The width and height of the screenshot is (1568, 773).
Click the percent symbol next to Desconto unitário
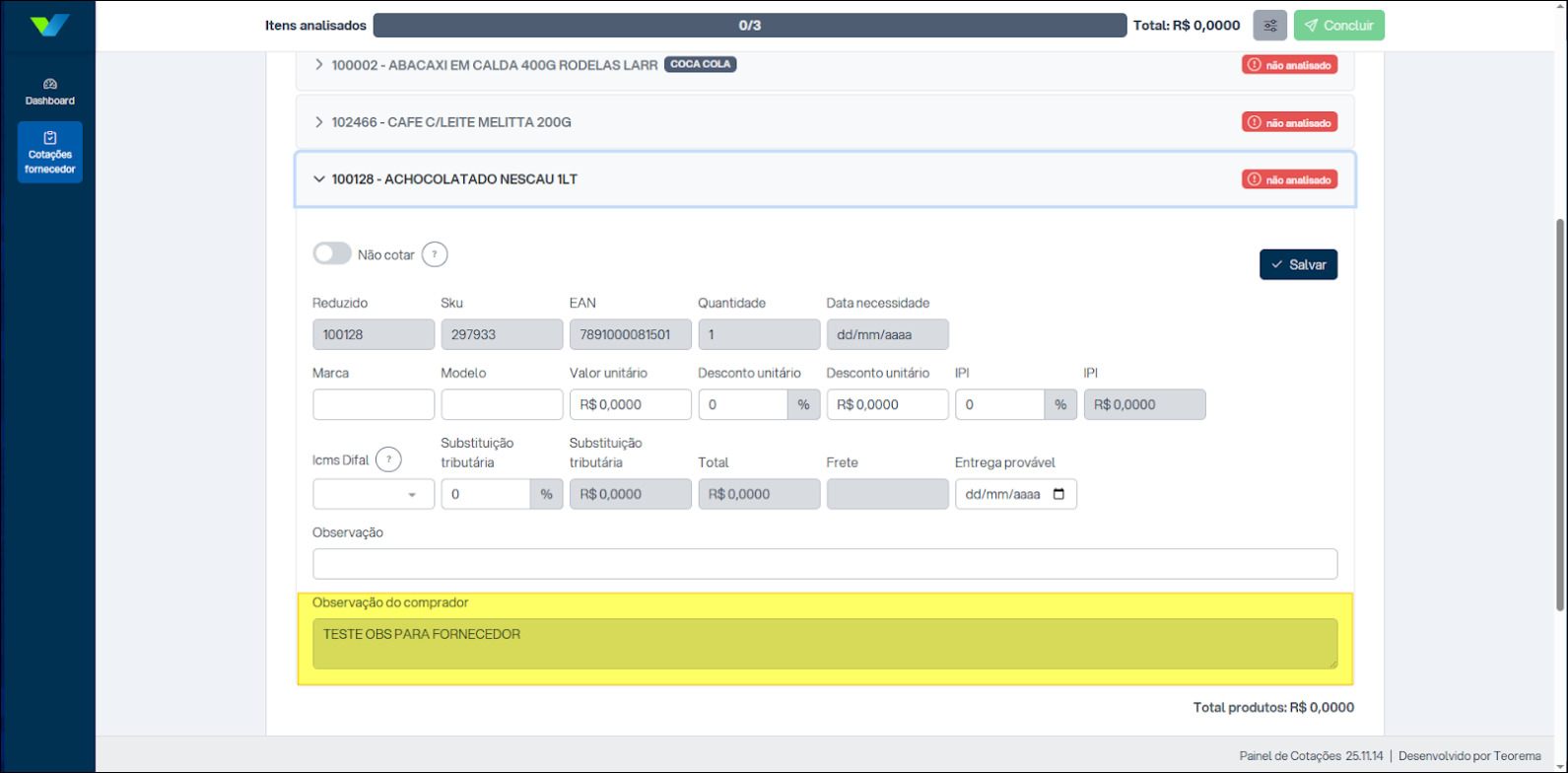(803, 405)
